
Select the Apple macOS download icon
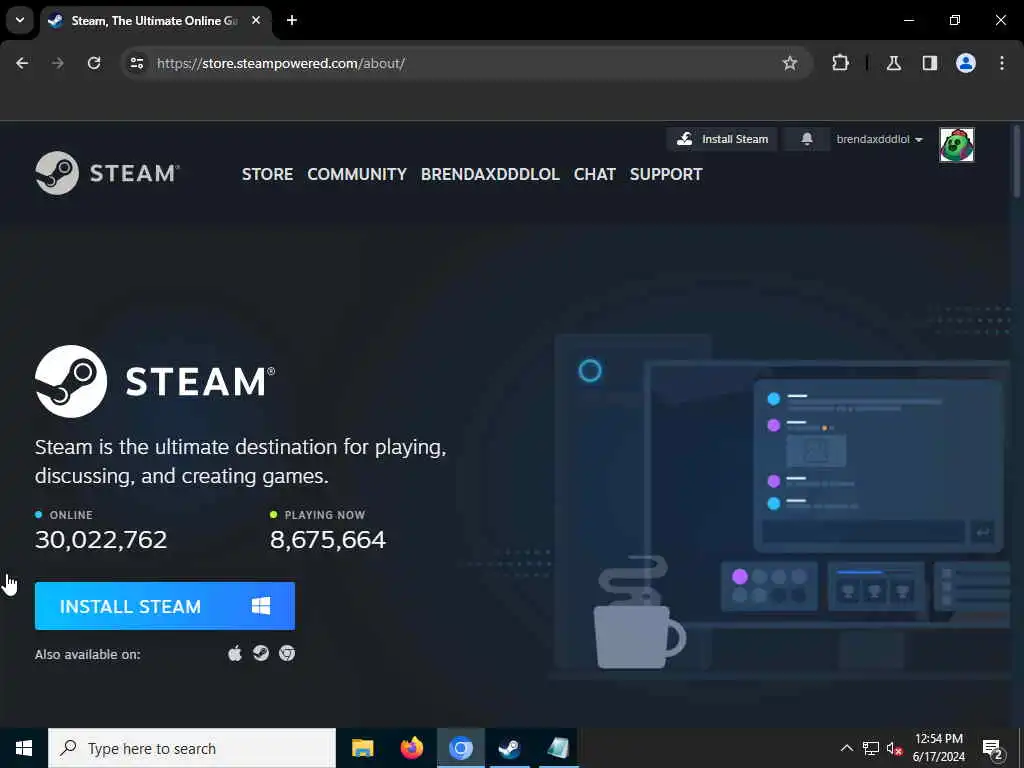235,653
